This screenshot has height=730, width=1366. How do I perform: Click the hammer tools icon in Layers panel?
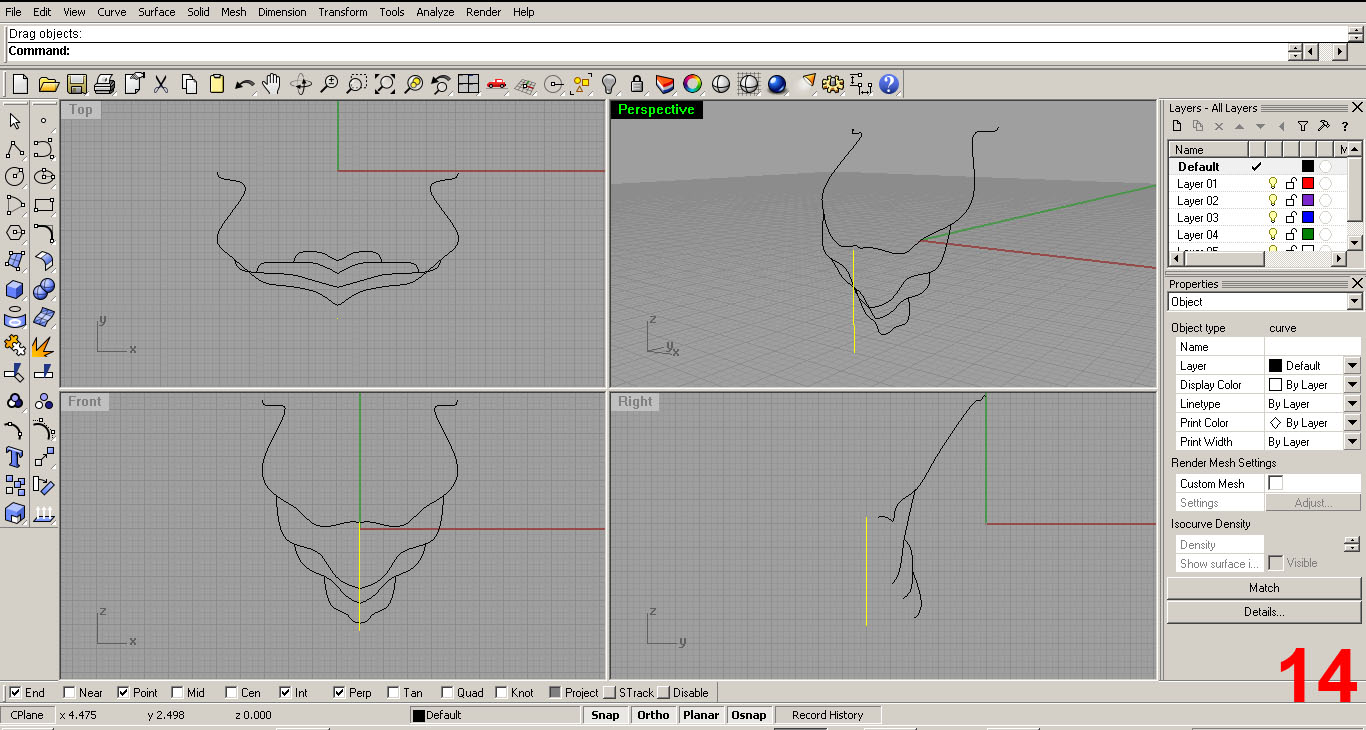[x=1323, y=126]
